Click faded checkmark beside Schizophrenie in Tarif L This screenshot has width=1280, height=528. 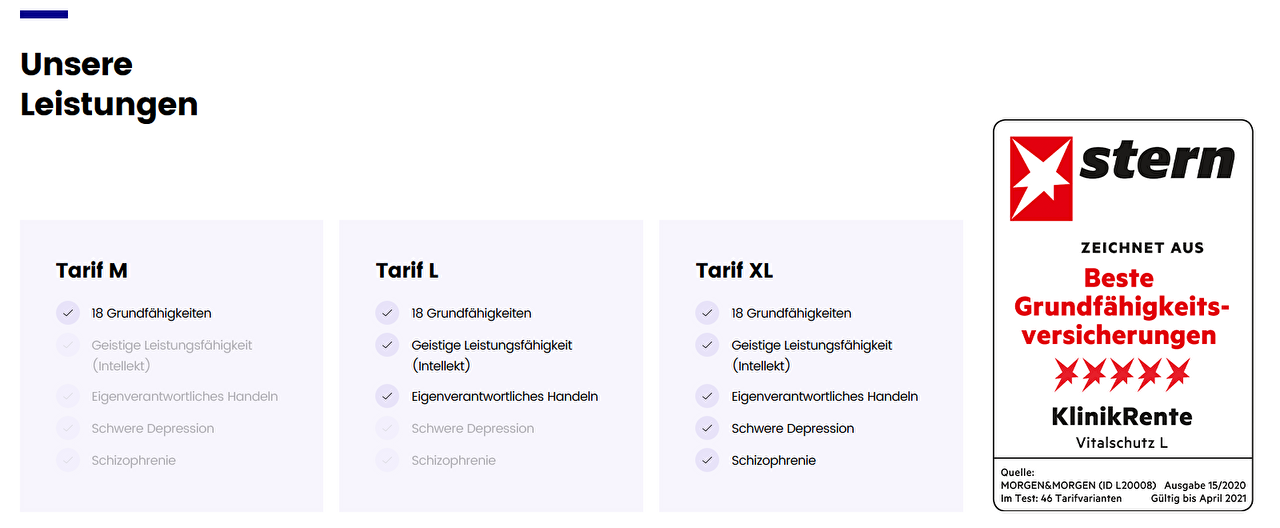coord(388,460)
